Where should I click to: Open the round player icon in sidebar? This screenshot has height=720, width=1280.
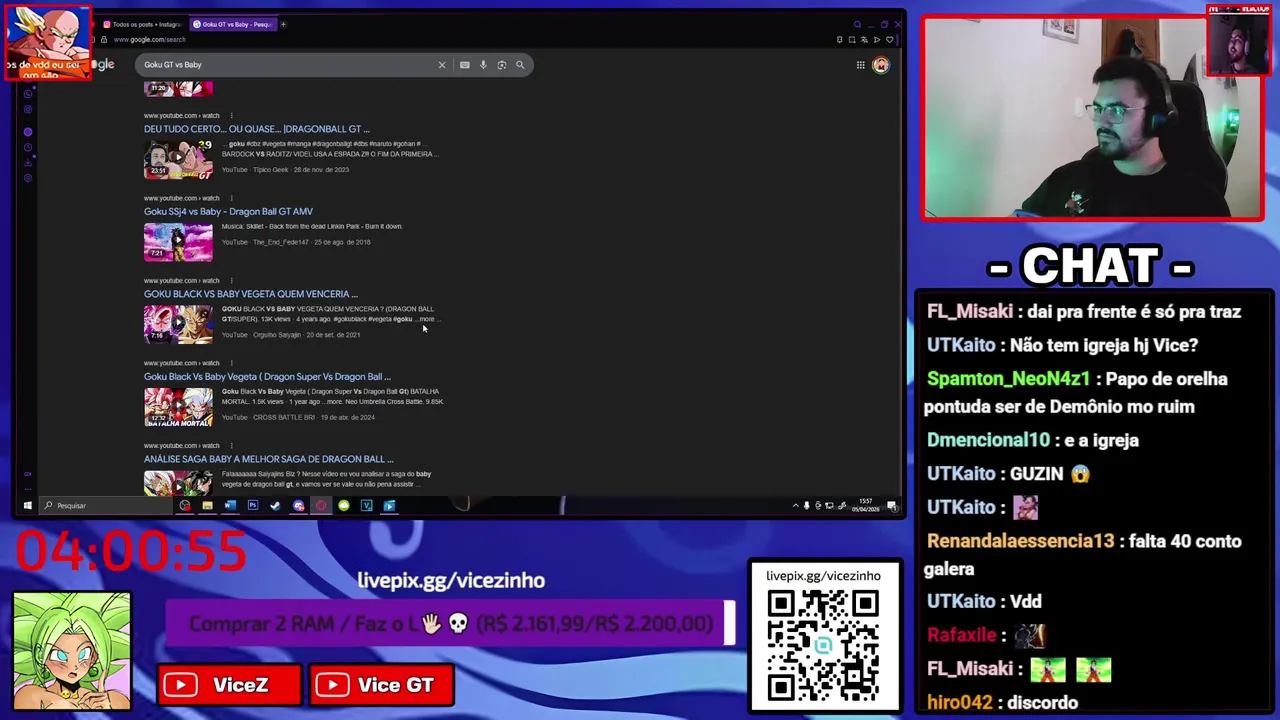point(28,132)
